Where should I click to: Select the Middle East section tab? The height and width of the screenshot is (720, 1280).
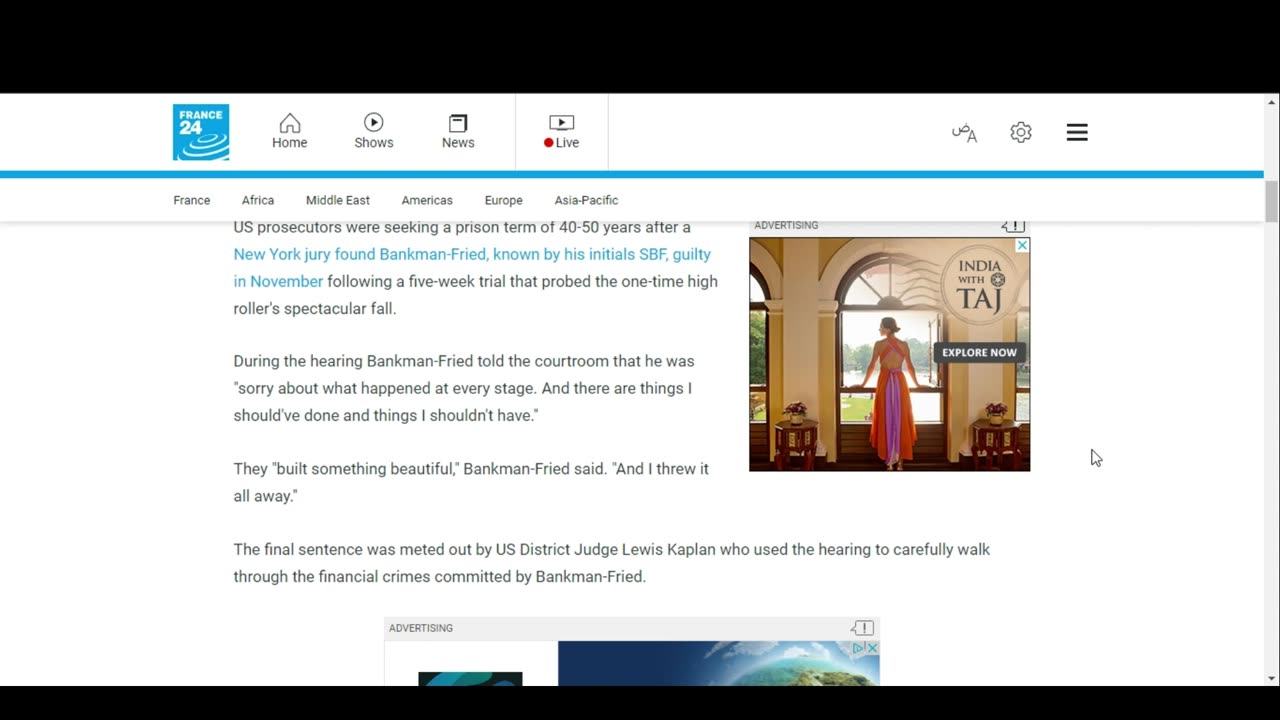[x=338, y=200]
